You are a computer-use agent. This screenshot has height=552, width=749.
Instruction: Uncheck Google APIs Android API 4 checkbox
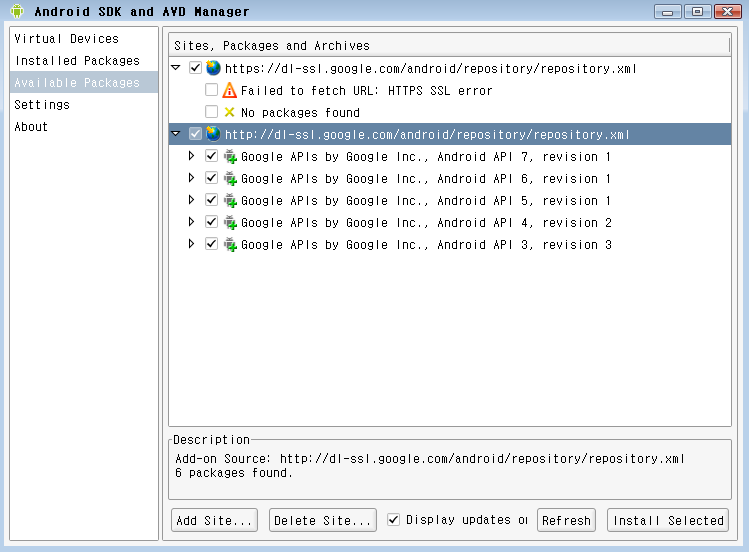click(211, 222)
